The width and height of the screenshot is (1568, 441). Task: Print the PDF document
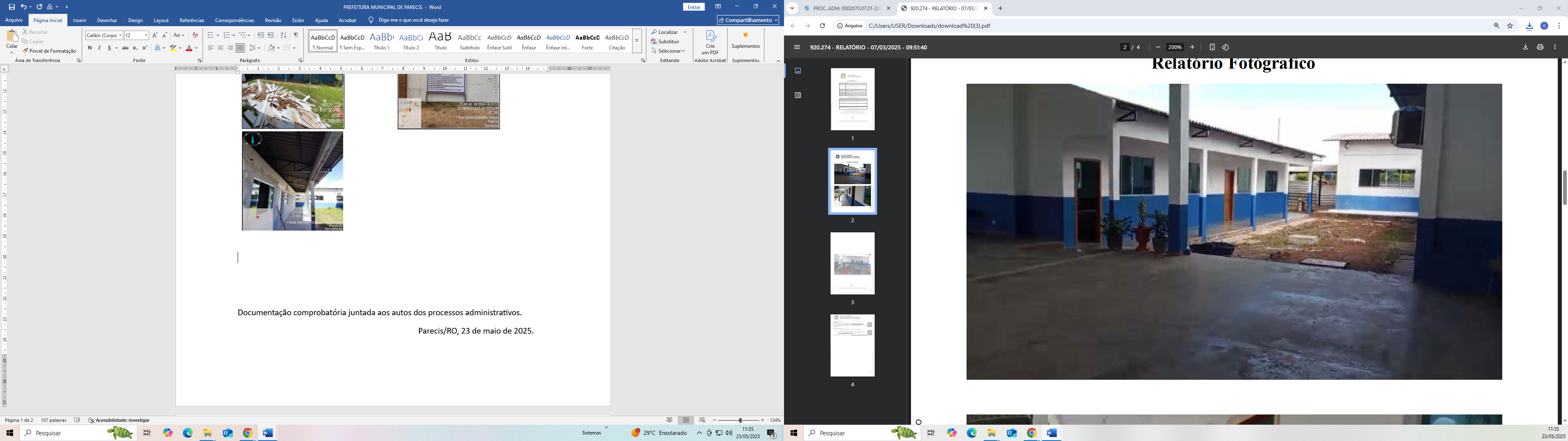coord(1540,47)
